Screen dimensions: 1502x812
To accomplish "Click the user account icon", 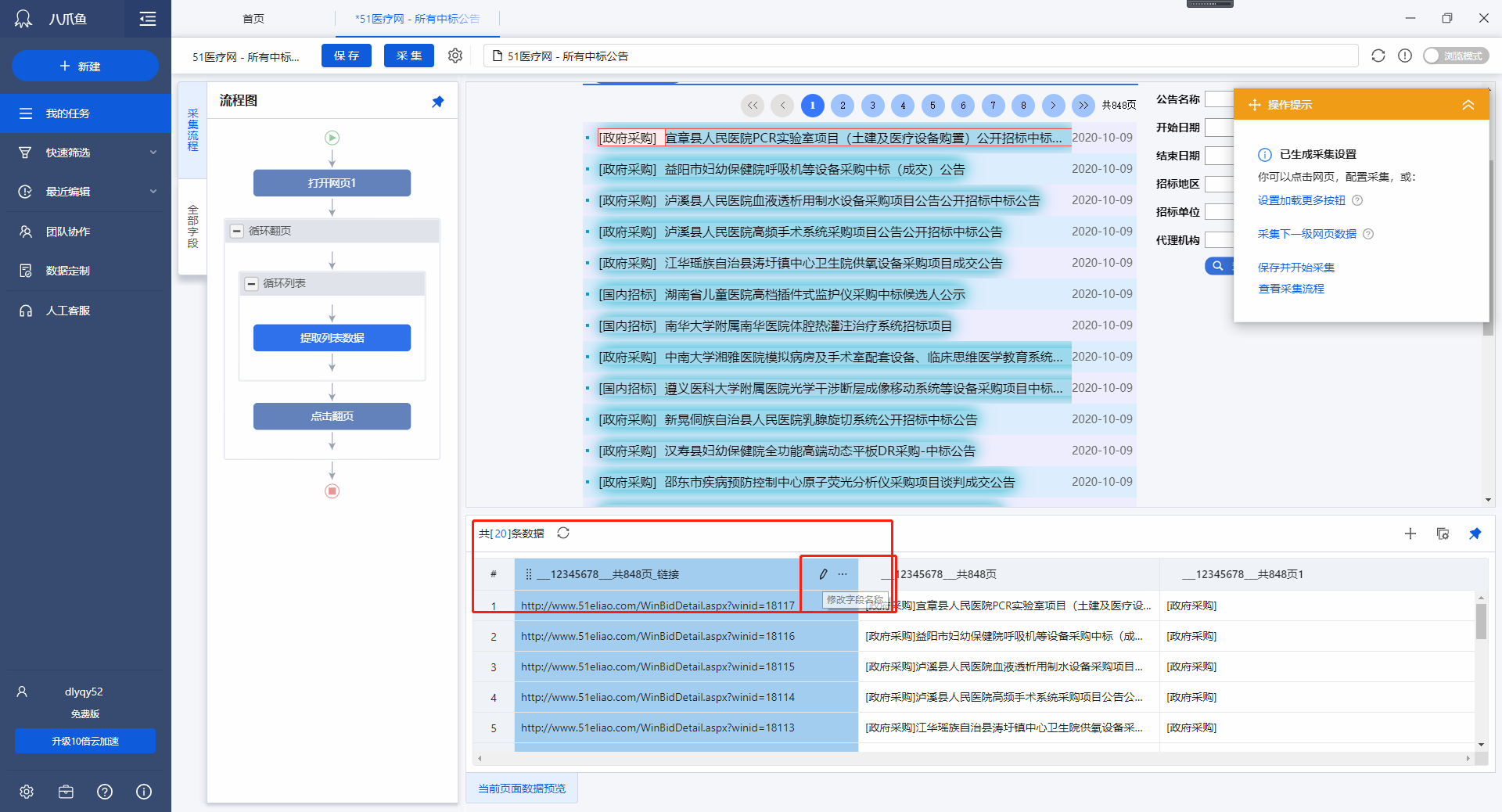I will point(22,692).
